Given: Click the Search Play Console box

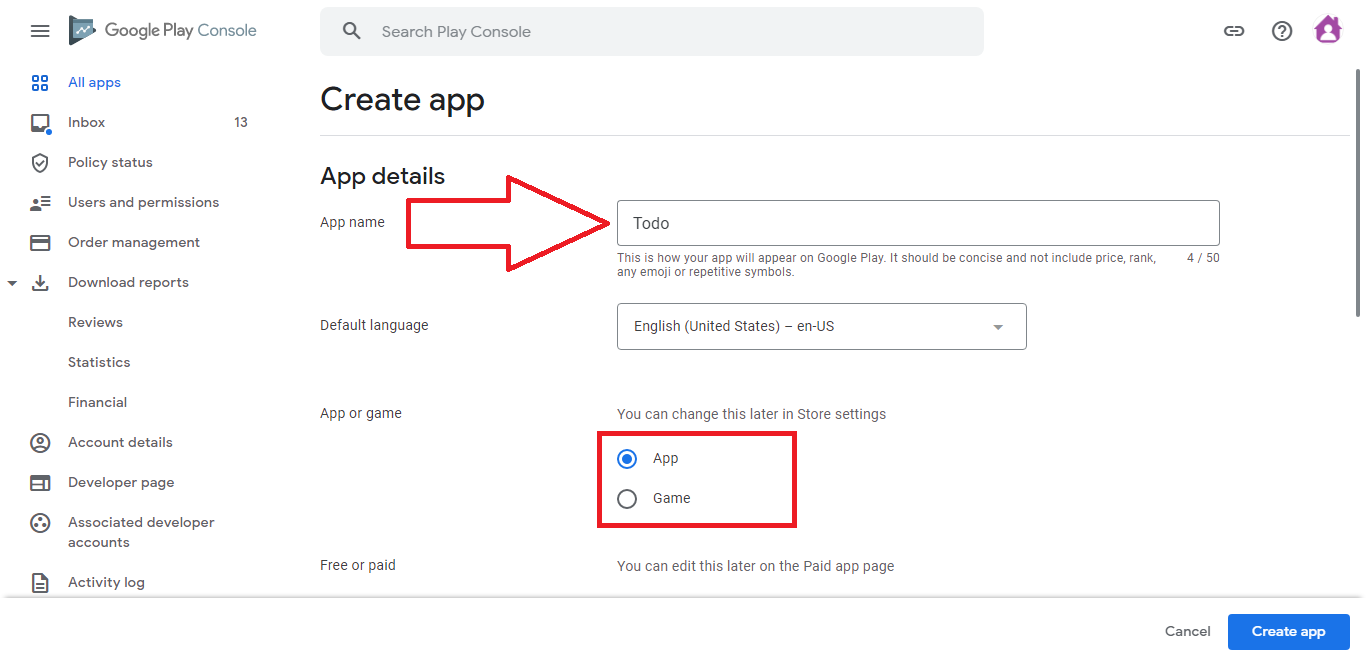Looking at the screenshot, I should [x=651, y=32].
